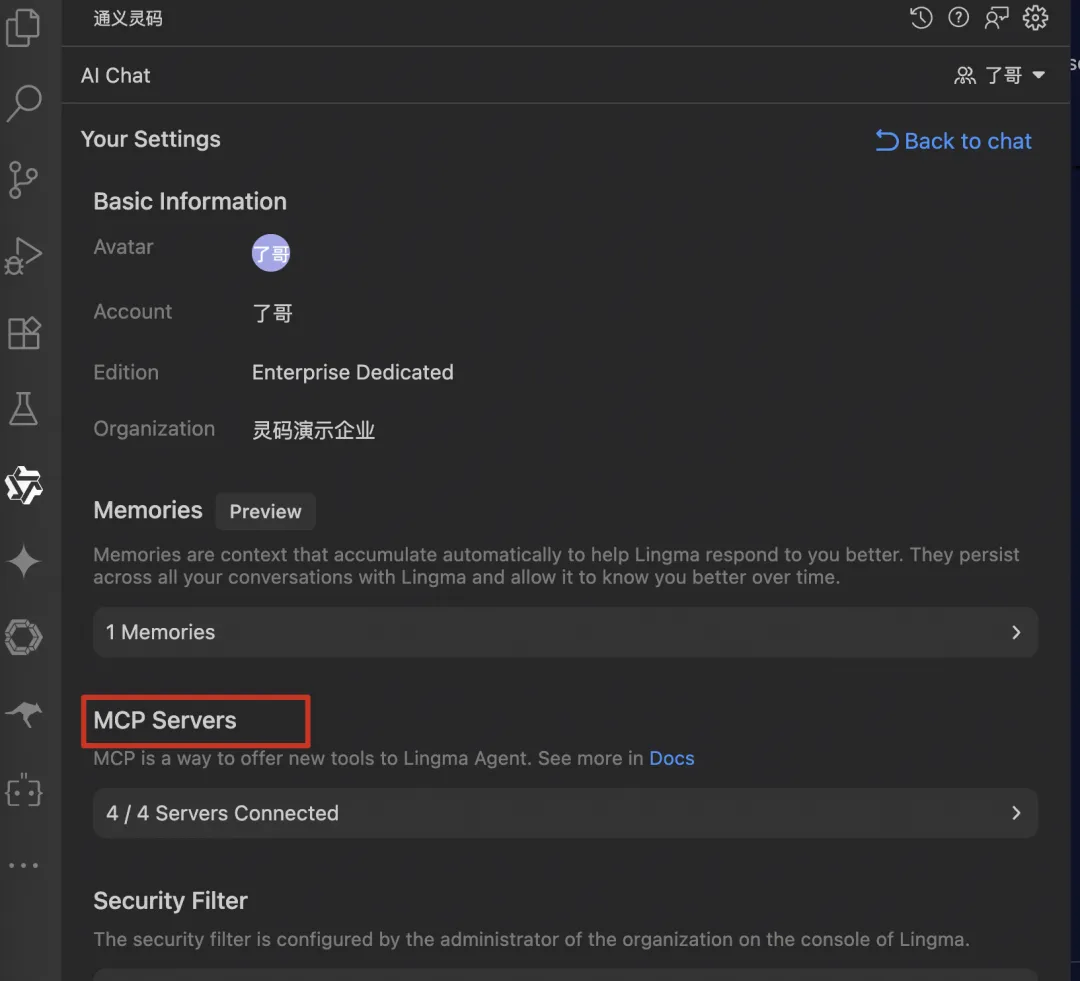This screenshot has width=1080, height=981.
Task: Expand the 1 Memories row
Action: [565, 632]
